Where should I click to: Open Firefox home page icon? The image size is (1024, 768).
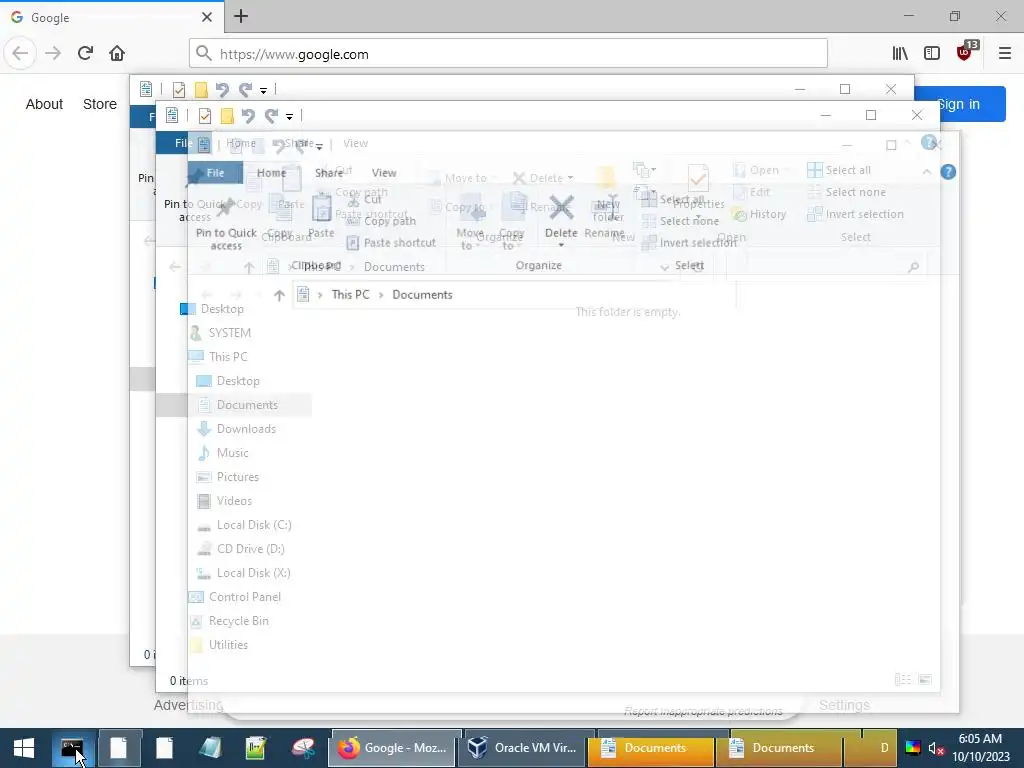pyautogui.click(x=117, y=53)
